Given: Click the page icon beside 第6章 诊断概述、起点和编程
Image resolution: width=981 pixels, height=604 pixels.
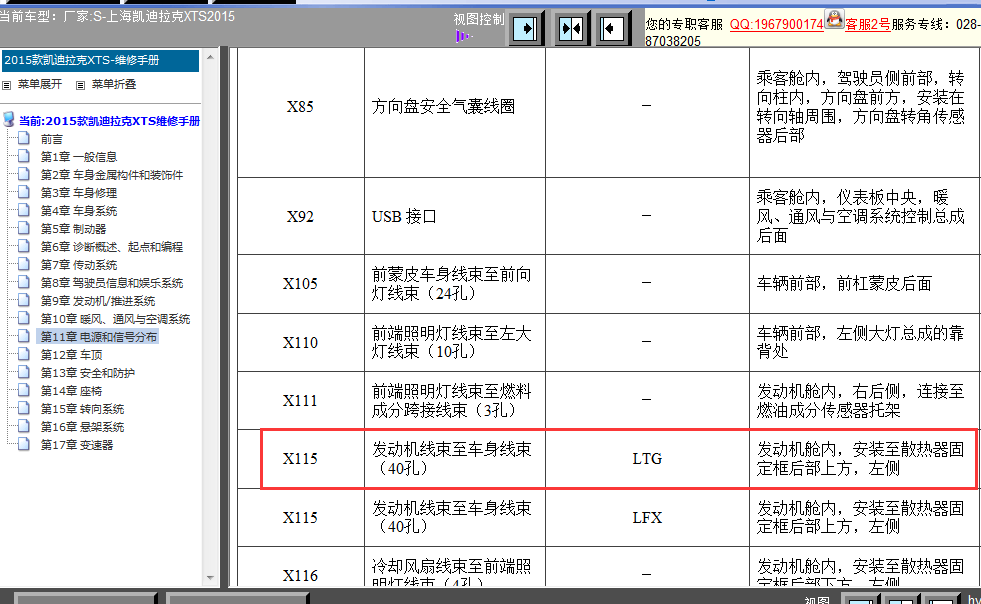Looking at the screenshot, I should pos(24,246).
